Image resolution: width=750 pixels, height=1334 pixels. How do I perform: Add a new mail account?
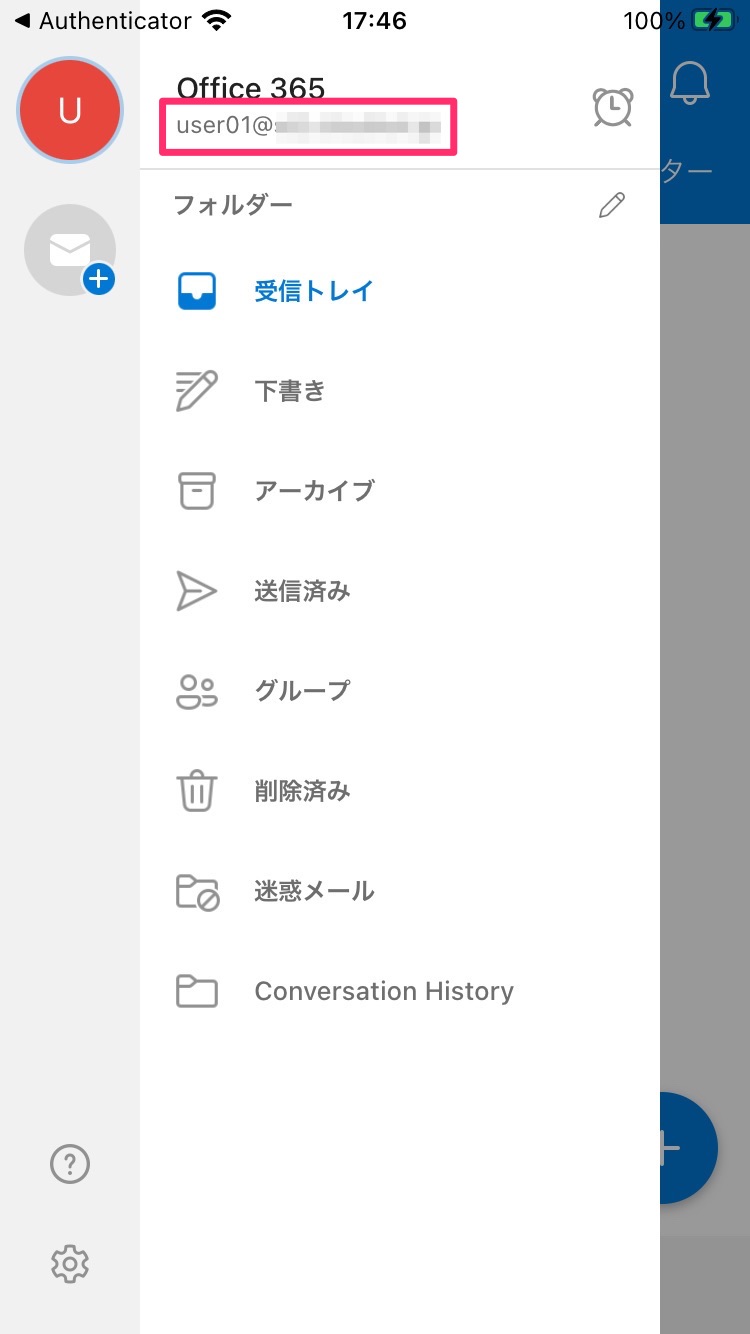(x=70, y=250)
